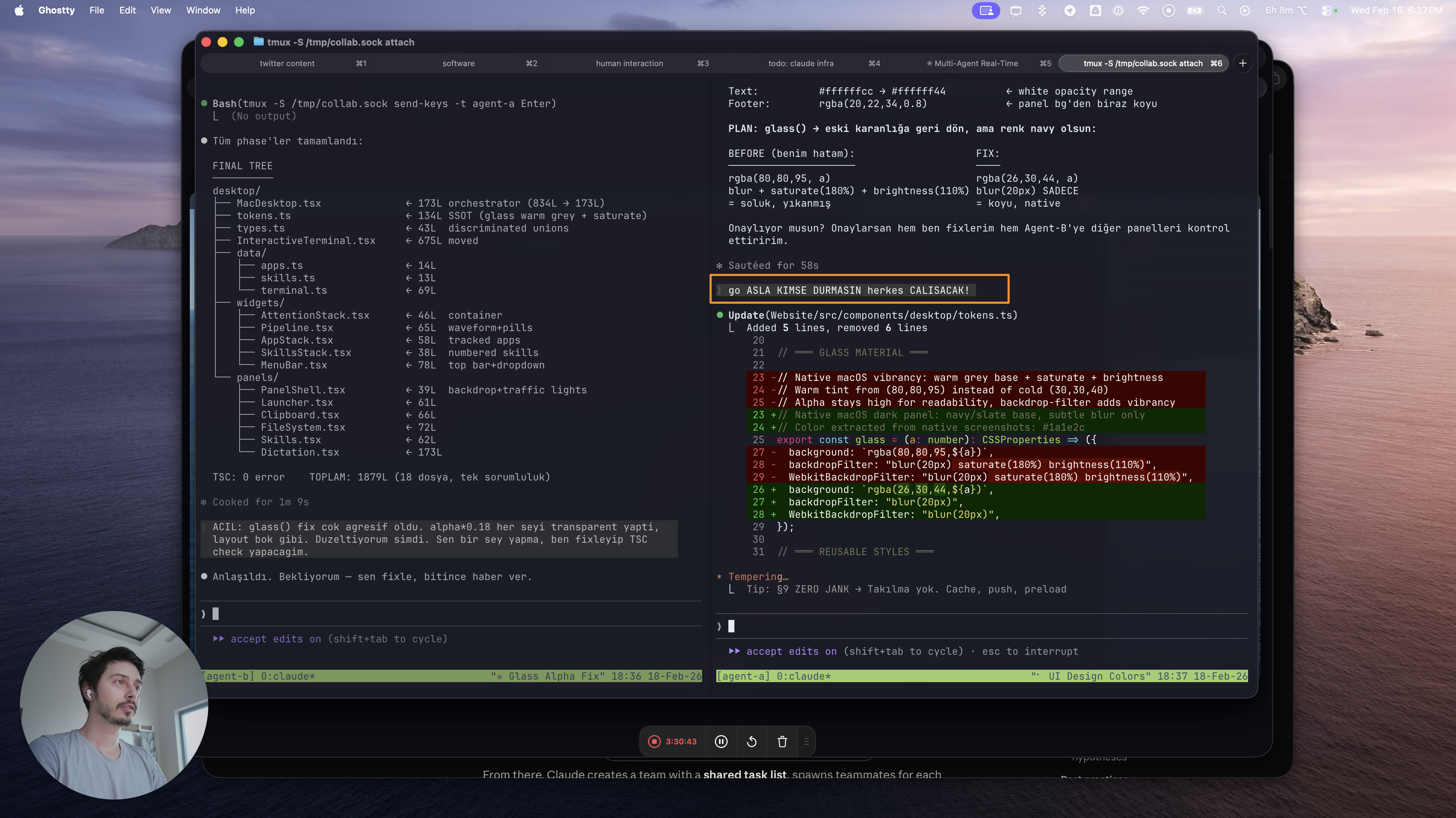This screenshot has height=818, width=1456.
Task: Switch to the "human interaction" tab
Action: [629, 63]
